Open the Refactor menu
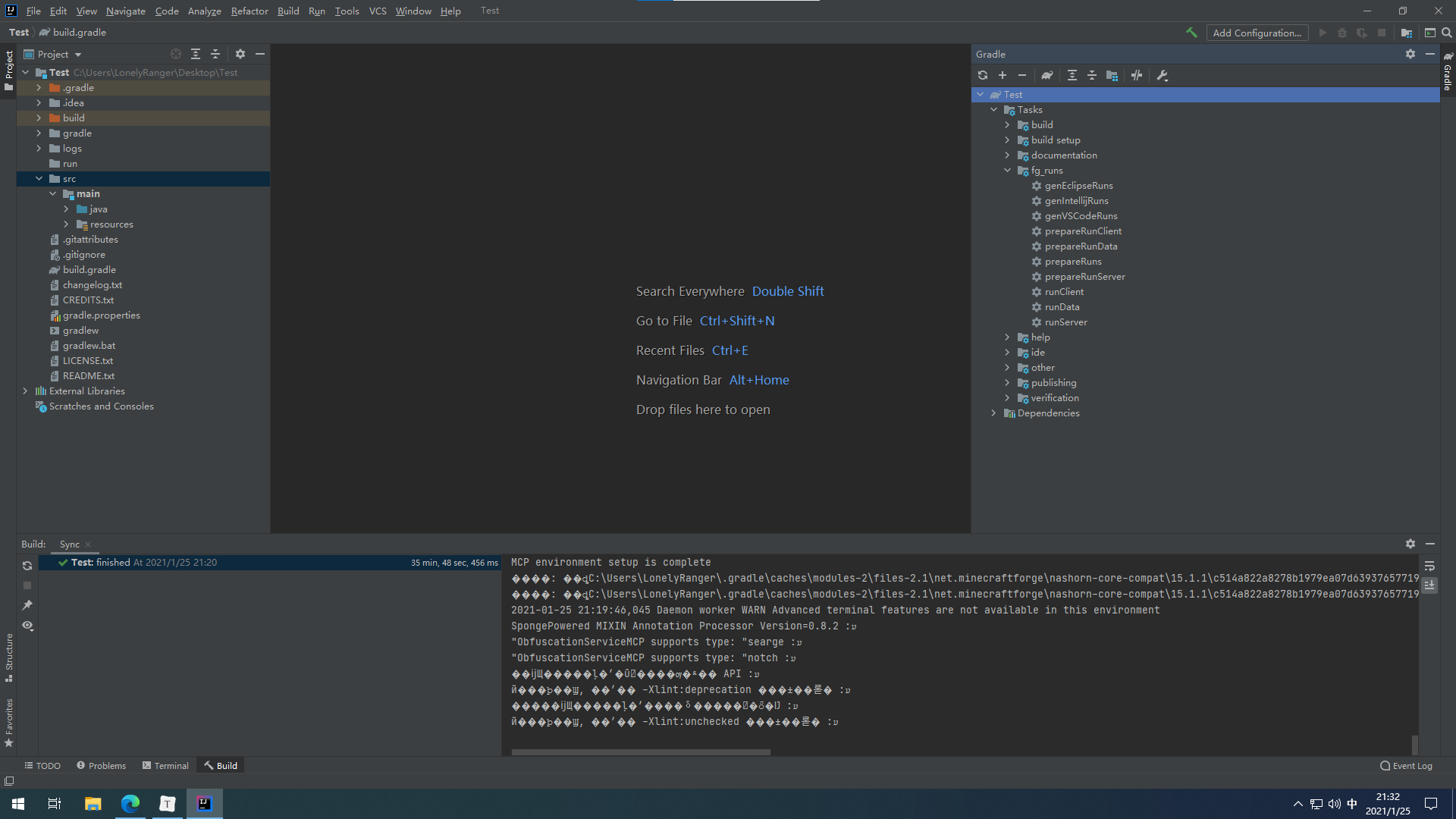 tap(249, 11)
